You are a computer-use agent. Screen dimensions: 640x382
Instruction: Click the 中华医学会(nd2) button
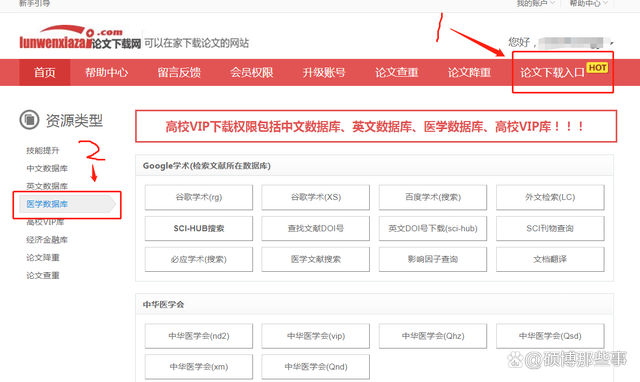click(x=199, y=336)
